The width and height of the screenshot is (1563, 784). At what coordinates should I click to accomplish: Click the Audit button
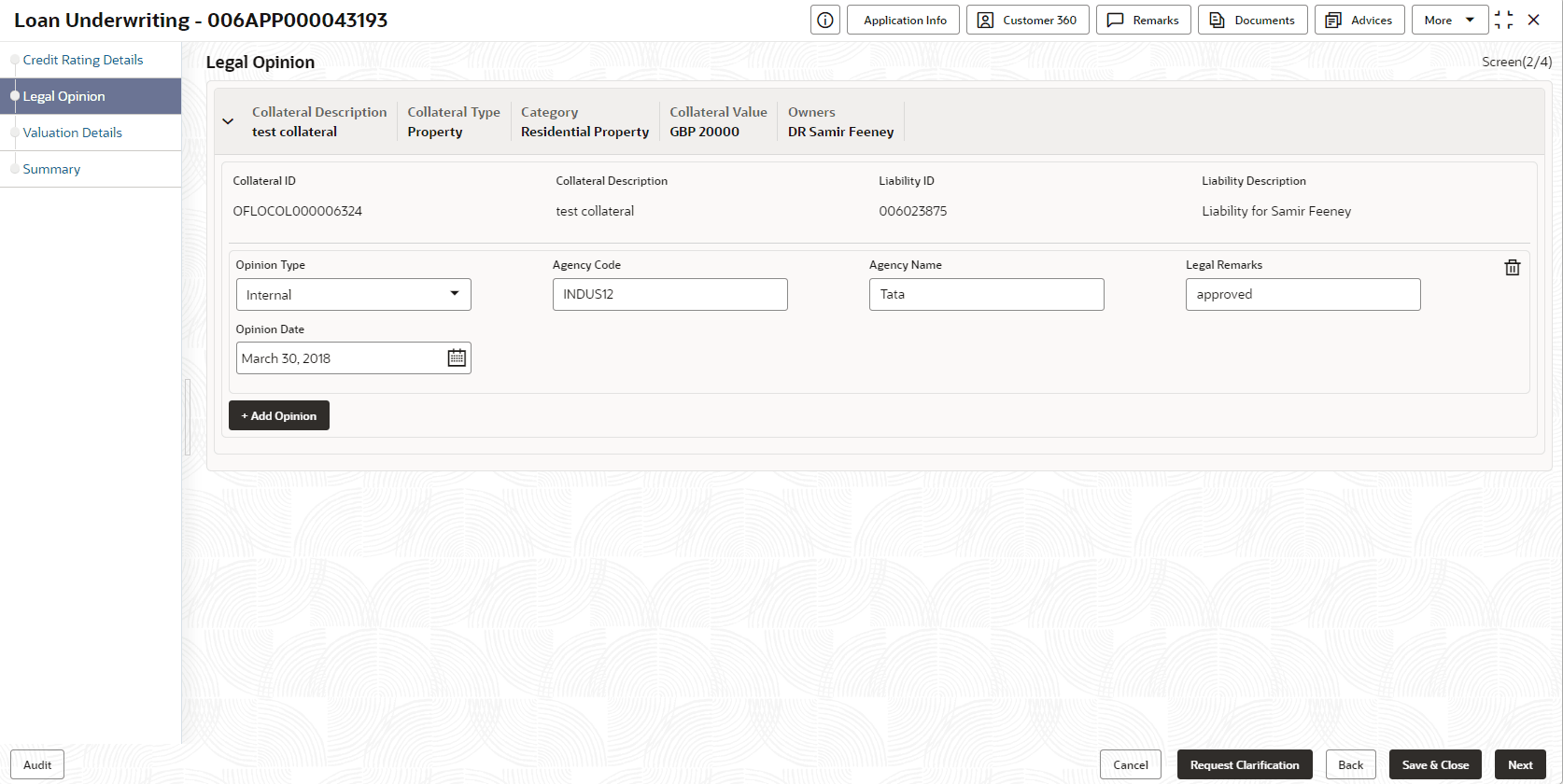[37, 764]
